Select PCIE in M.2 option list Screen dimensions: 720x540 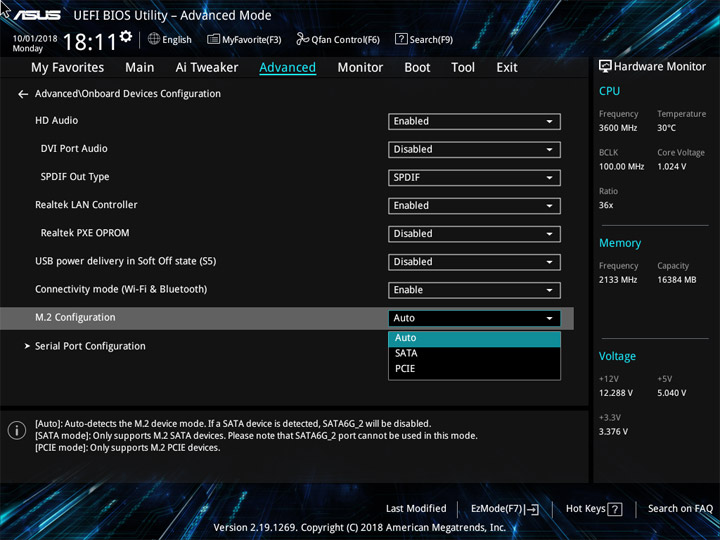tap(474, 369)
